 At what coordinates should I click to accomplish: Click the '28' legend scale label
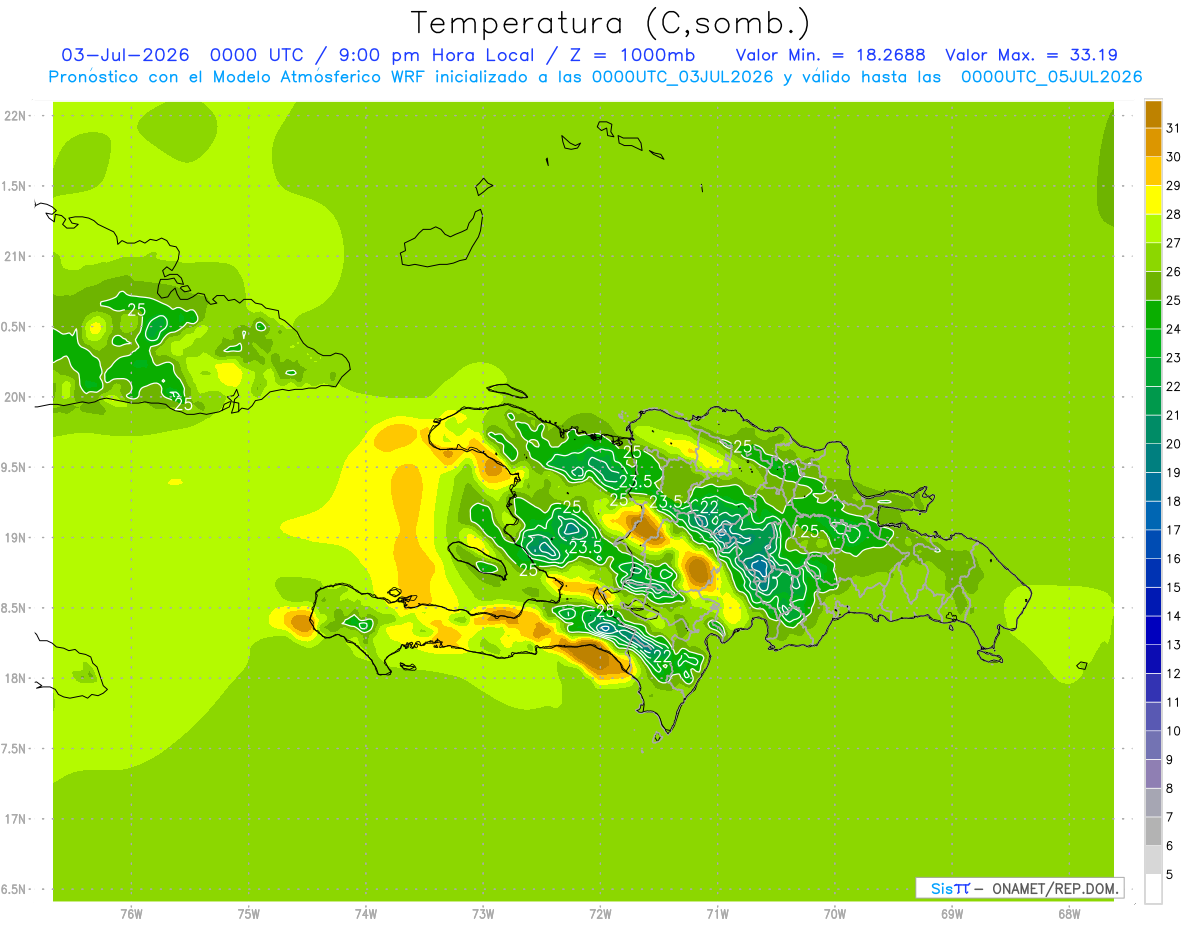pyautogui.click(x=1174, y=214)
